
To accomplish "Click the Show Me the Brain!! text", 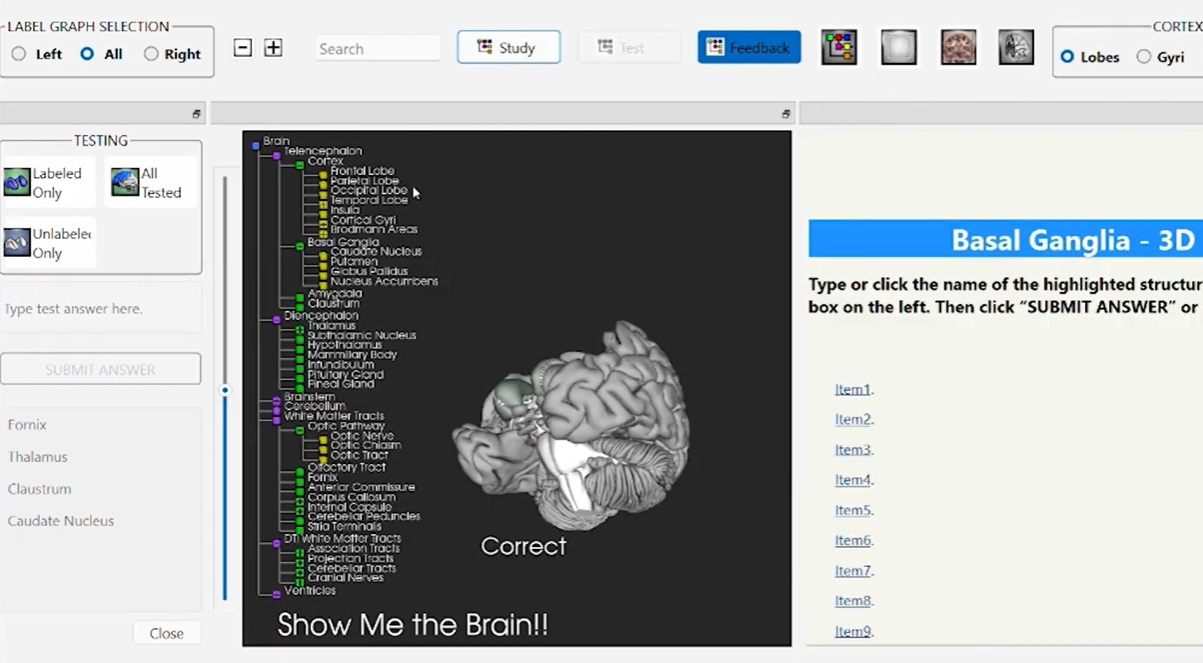I will 413,625.
